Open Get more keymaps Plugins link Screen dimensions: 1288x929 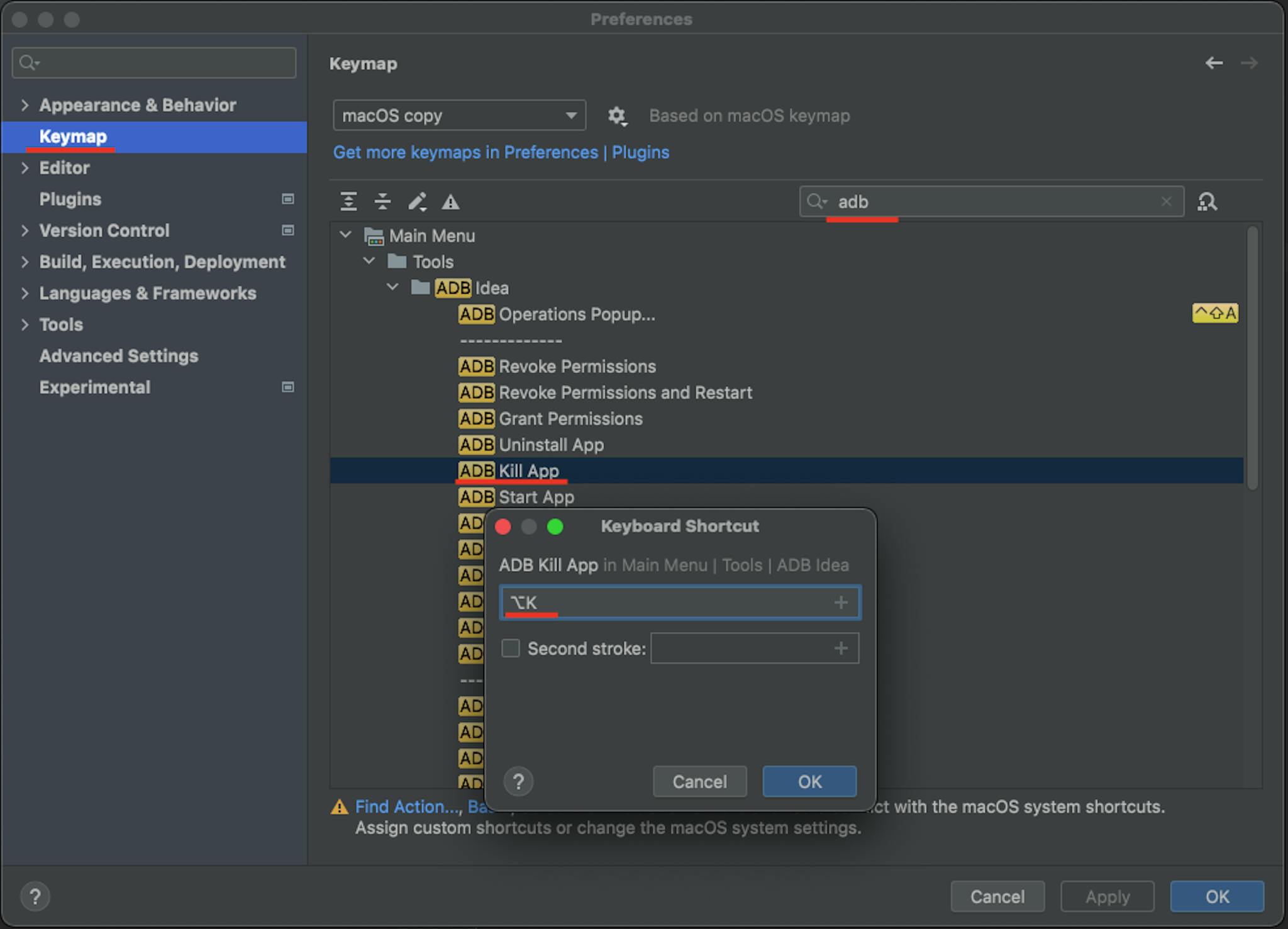(501, 152)
